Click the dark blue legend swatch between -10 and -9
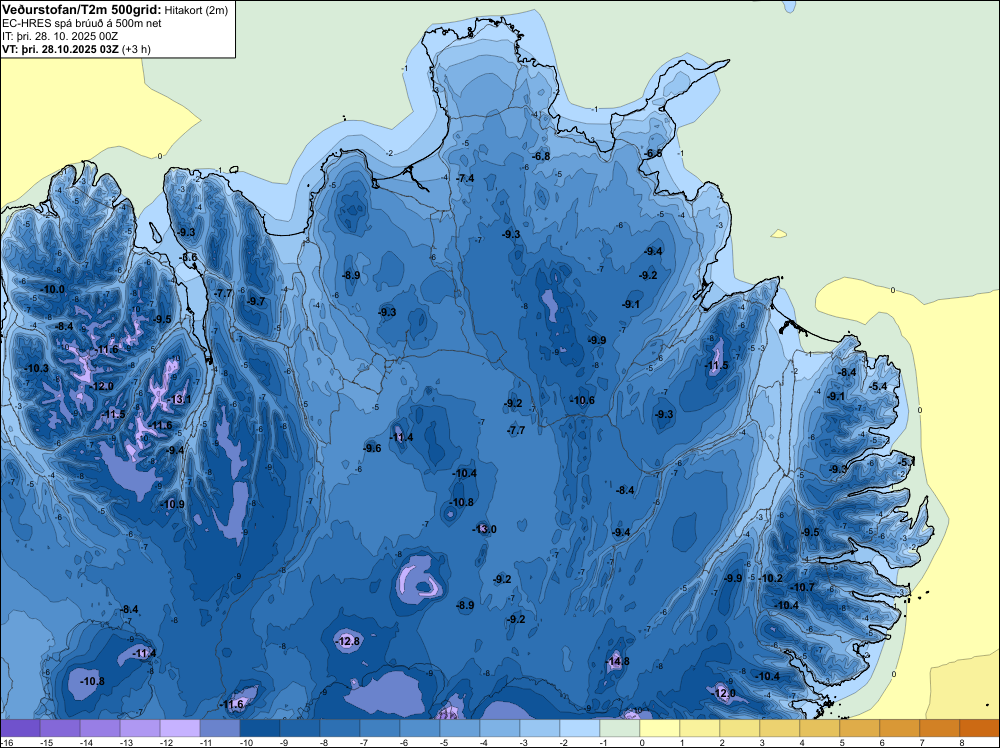The image size is (1000, 748). click(x=260, y=728)
